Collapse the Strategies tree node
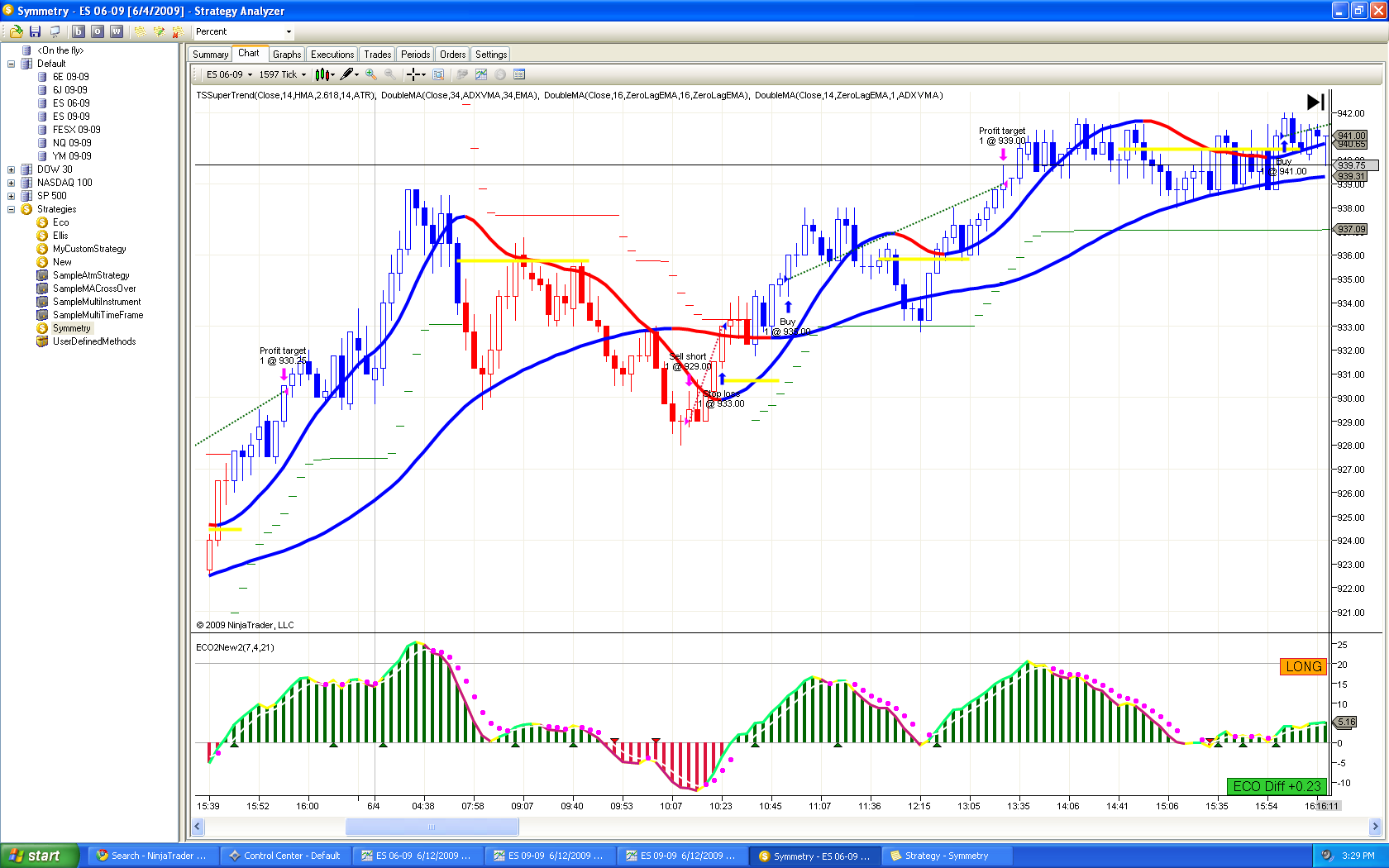 point(11,209)
